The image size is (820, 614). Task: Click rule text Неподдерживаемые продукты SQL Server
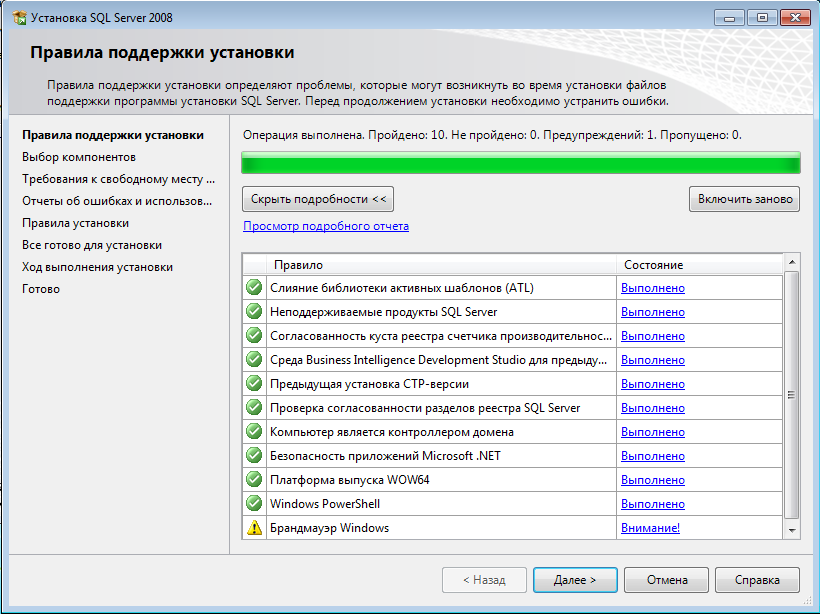tap(383, 312)
